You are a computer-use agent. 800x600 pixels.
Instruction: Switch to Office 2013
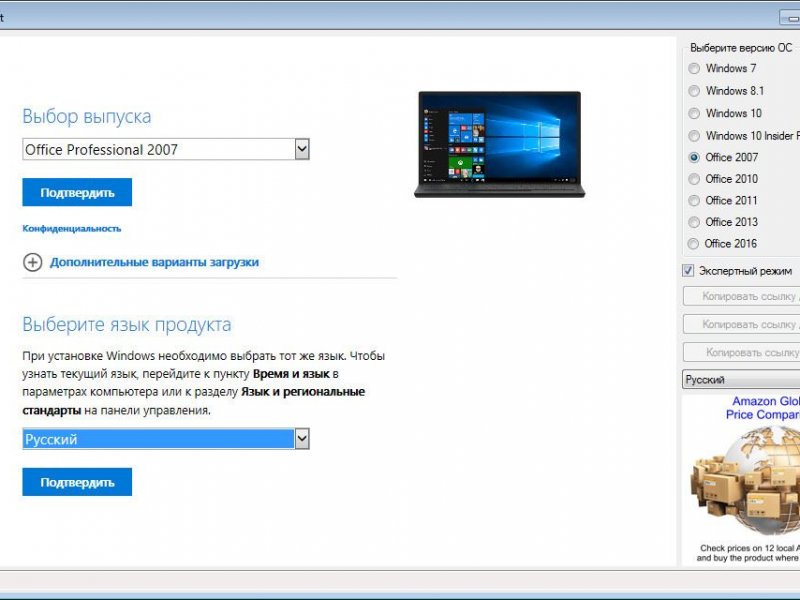click(694, 222)
